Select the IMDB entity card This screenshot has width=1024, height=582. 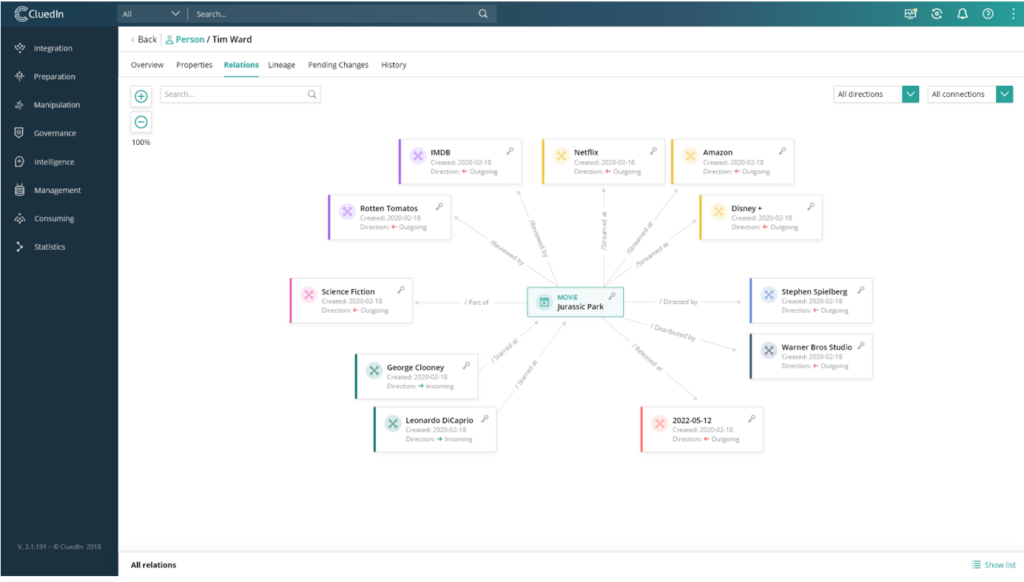[460, 161]
